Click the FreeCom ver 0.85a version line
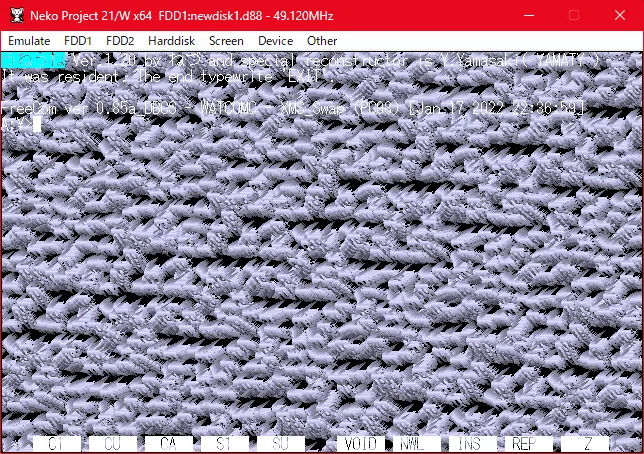 [x=292, y=108]
